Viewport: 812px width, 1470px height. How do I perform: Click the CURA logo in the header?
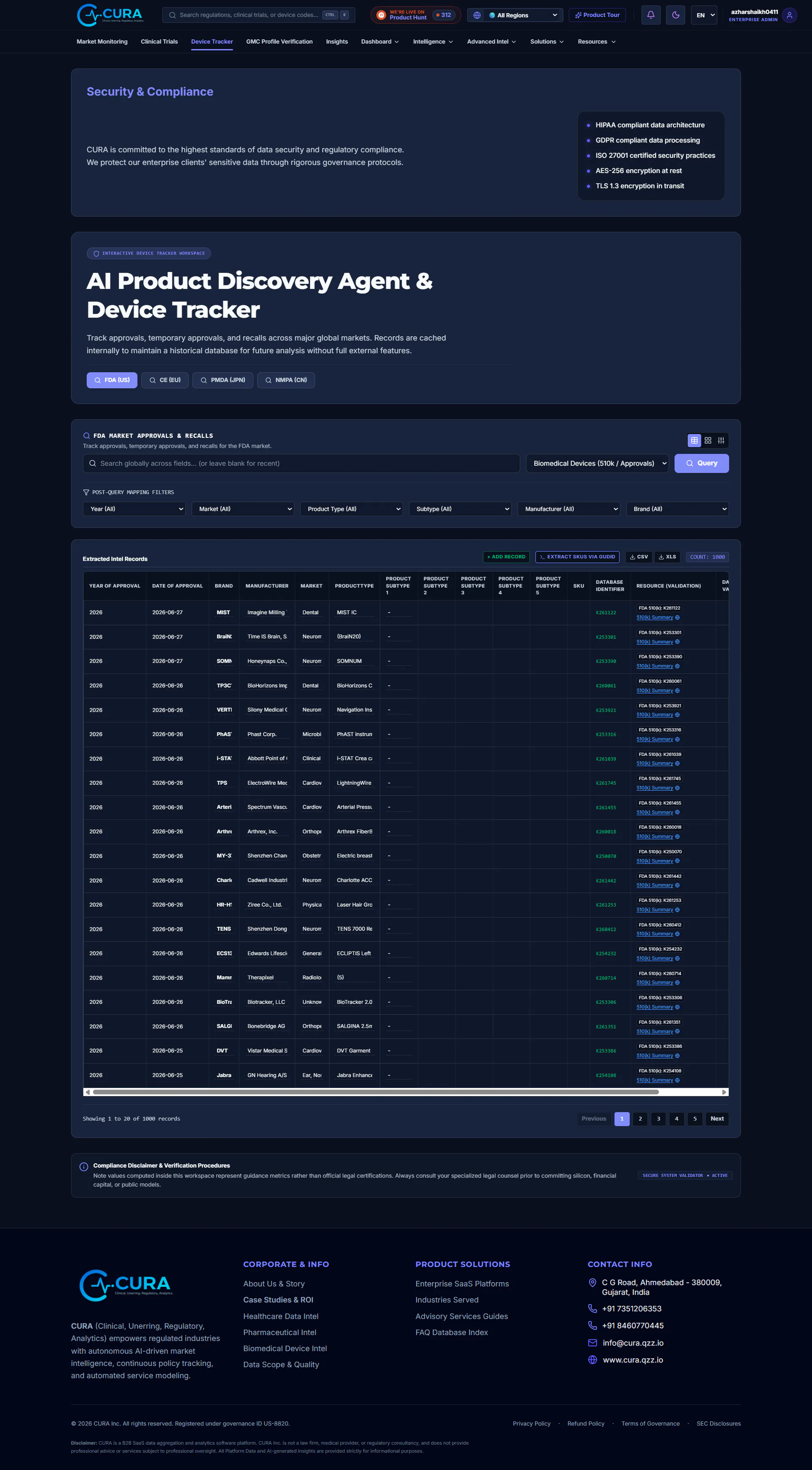coord(110,15)
